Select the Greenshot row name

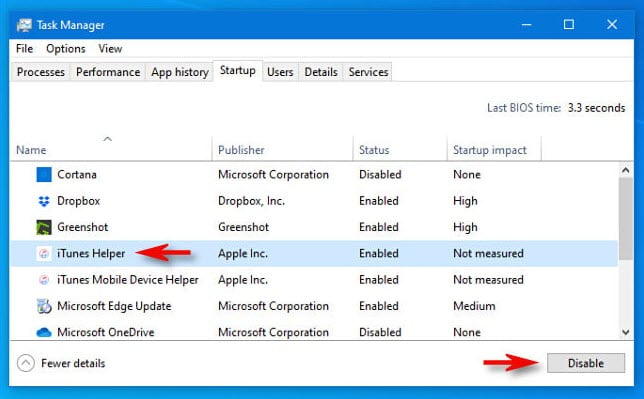[83, 227]
